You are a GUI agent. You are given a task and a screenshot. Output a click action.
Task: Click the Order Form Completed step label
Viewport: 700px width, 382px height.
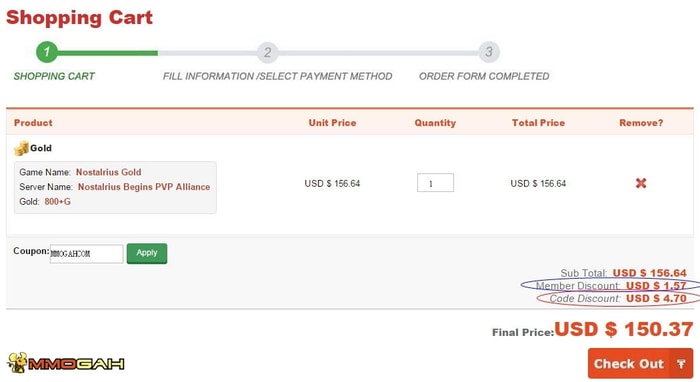484,76
